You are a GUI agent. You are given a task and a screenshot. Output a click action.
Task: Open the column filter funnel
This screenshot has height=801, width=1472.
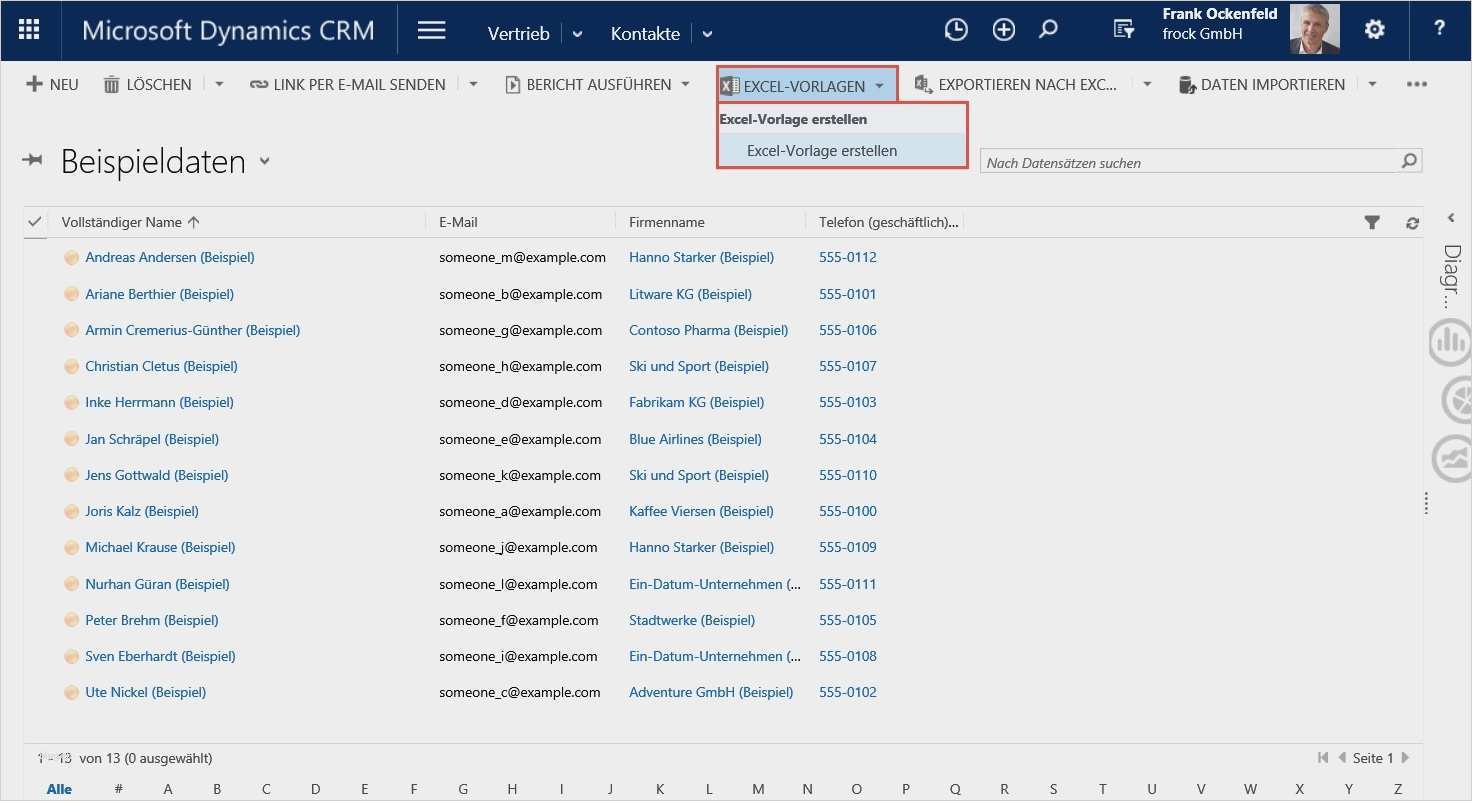tap(1372, 223)
